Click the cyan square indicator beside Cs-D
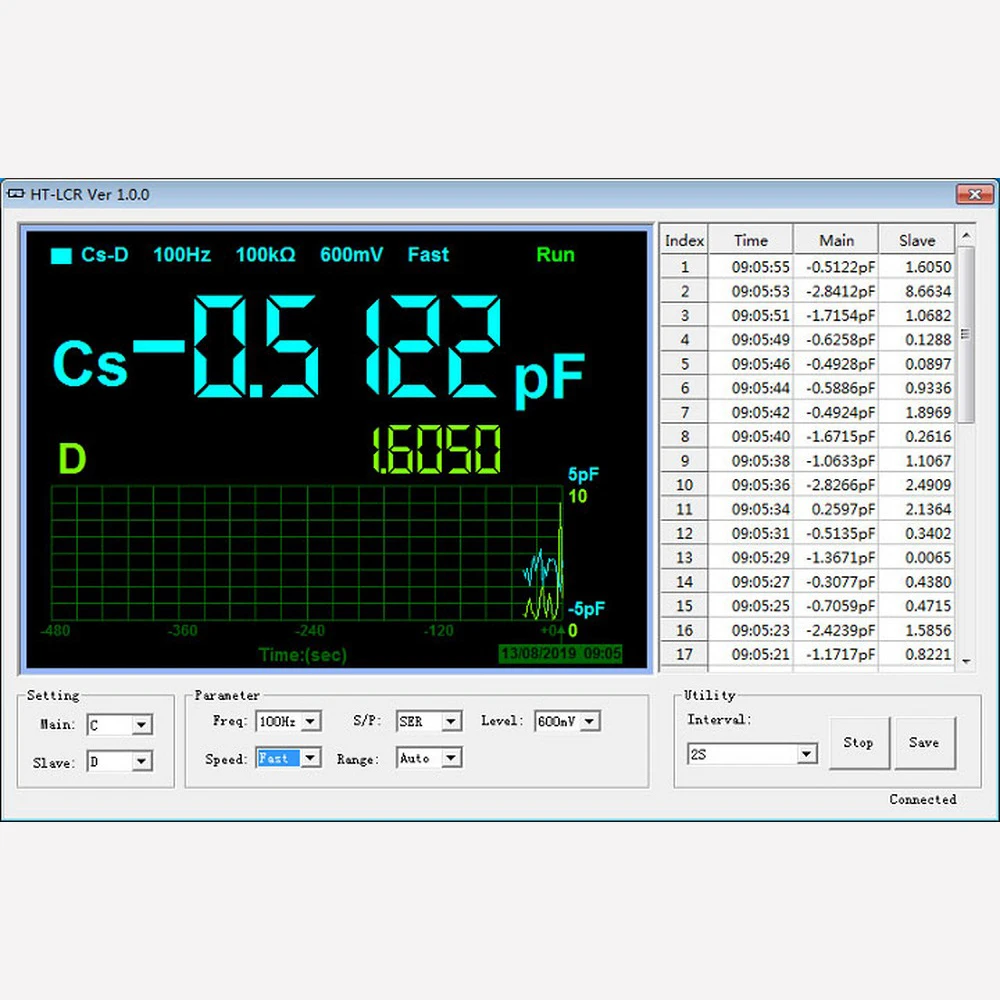 (61, 256)
